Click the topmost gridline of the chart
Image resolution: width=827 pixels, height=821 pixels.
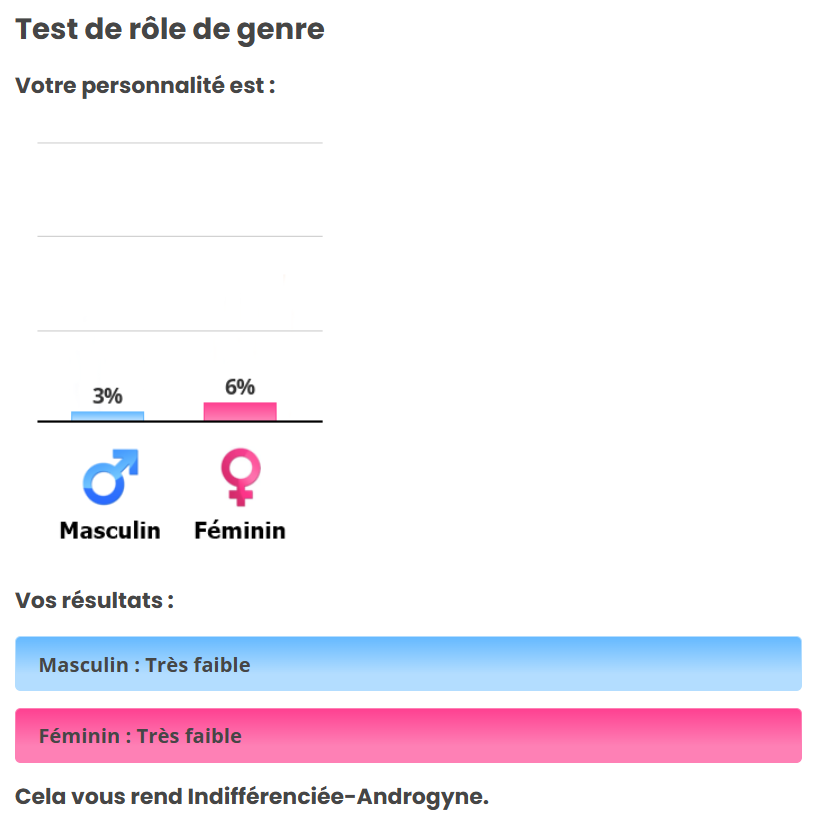click(x=180, y=143)
